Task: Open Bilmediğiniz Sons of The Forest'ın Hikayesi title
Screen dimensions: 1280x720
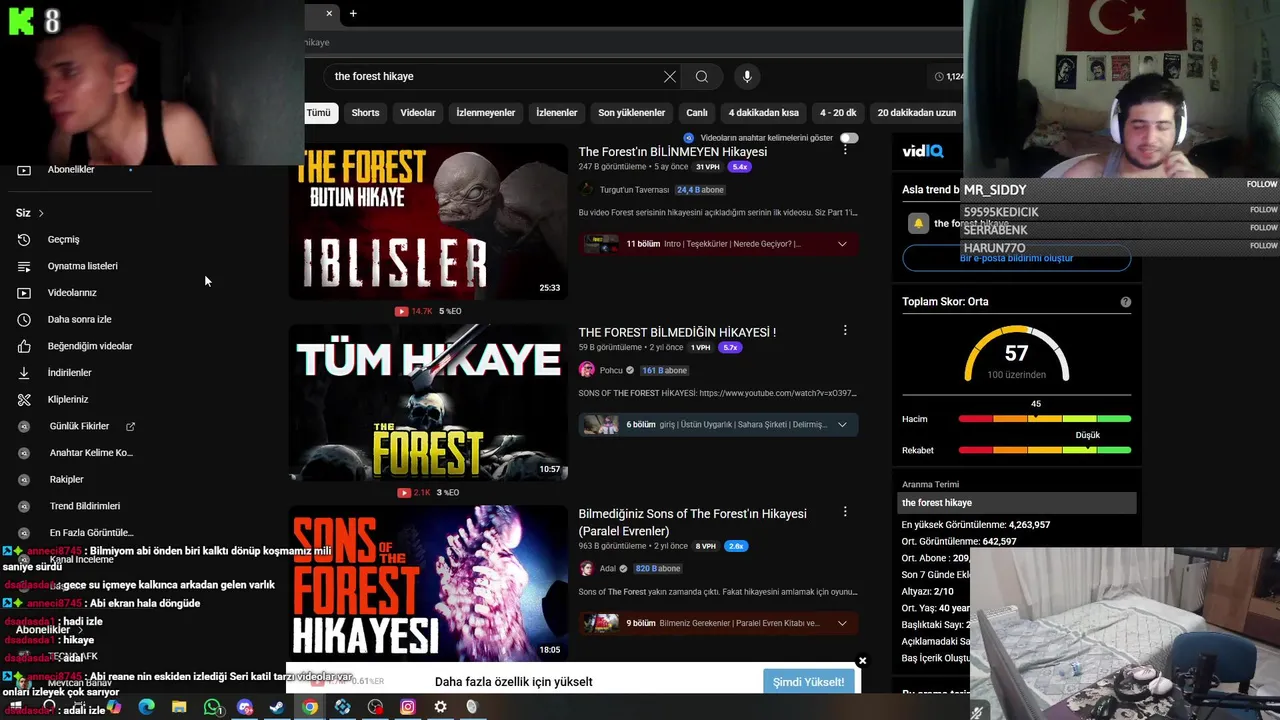Action: click(x=692, y=522)
